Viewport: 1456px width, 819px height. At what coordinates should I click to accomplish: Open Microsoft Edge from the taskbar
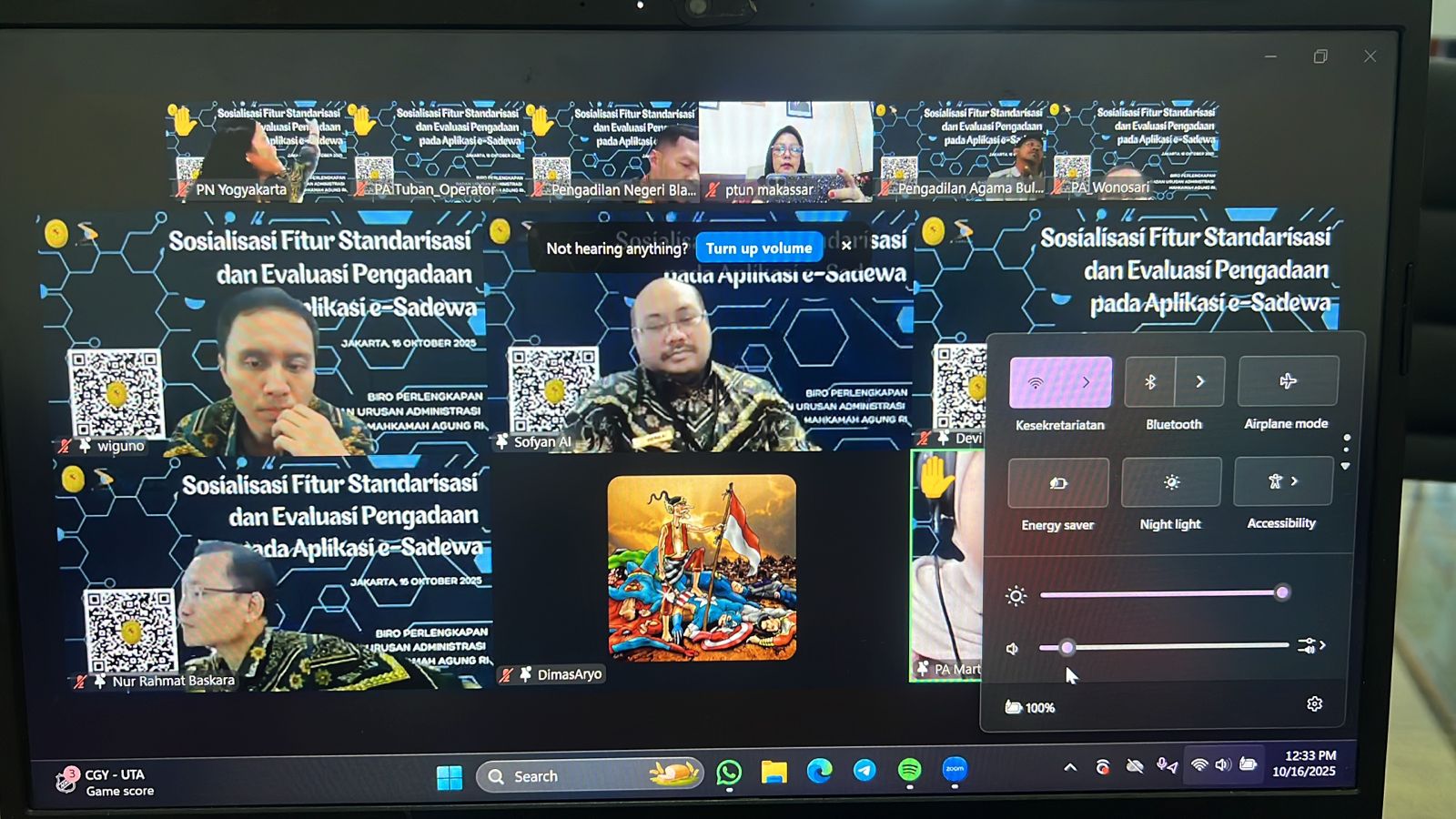click(x=819, y=772)
